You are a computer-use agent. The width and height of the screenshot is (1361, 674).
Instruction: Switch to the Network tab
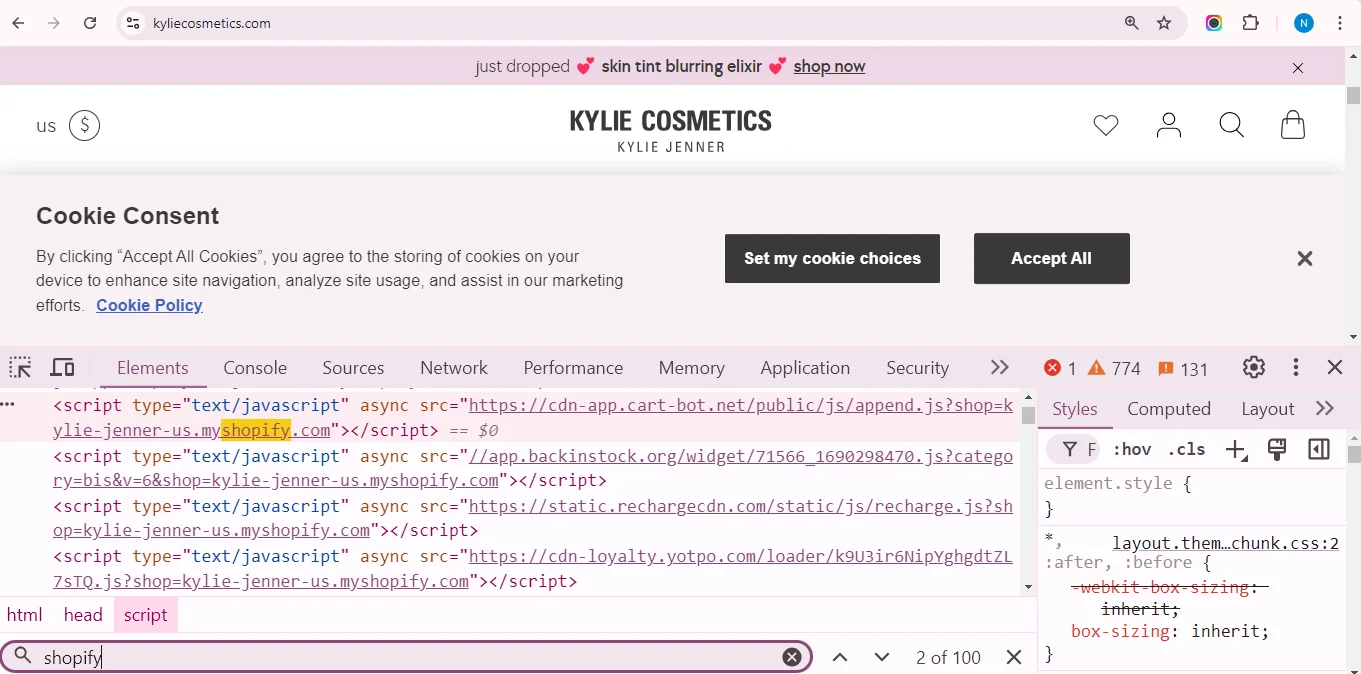click(x=453, y=367)
